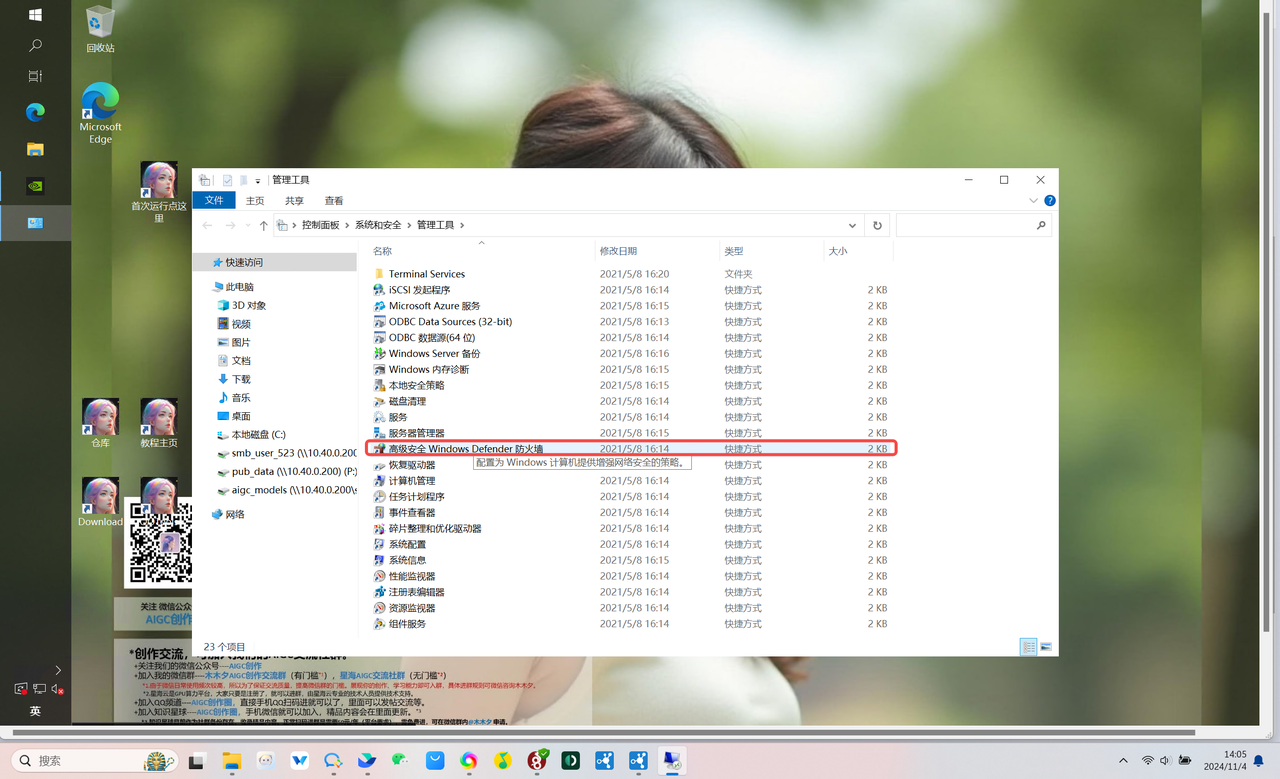
Task: Open the 文件 menu tab
Action: (x=214, y=200)
